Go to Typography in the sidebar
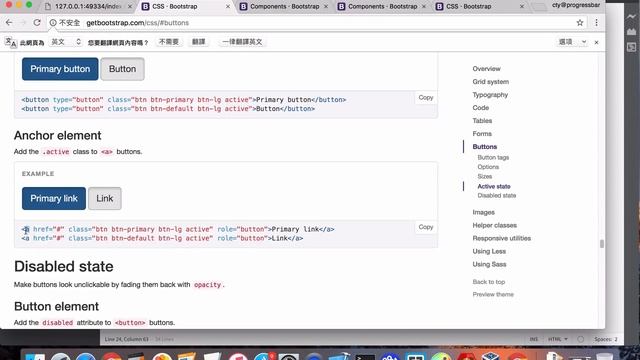This screenshot has width=640, height=360. 490,95
